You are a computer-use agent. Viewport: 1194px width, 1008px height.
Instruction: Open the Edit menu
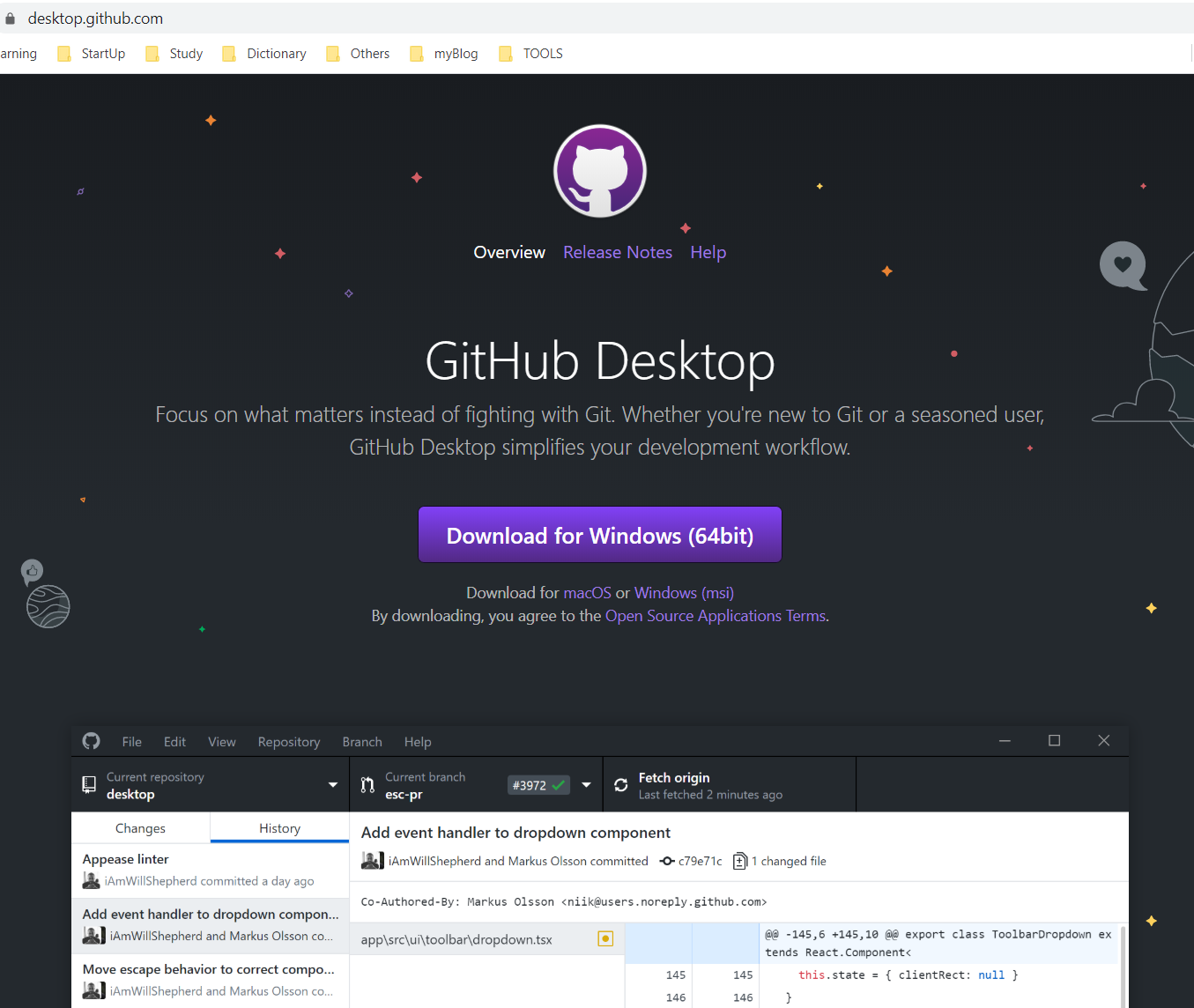coord(174,742)
